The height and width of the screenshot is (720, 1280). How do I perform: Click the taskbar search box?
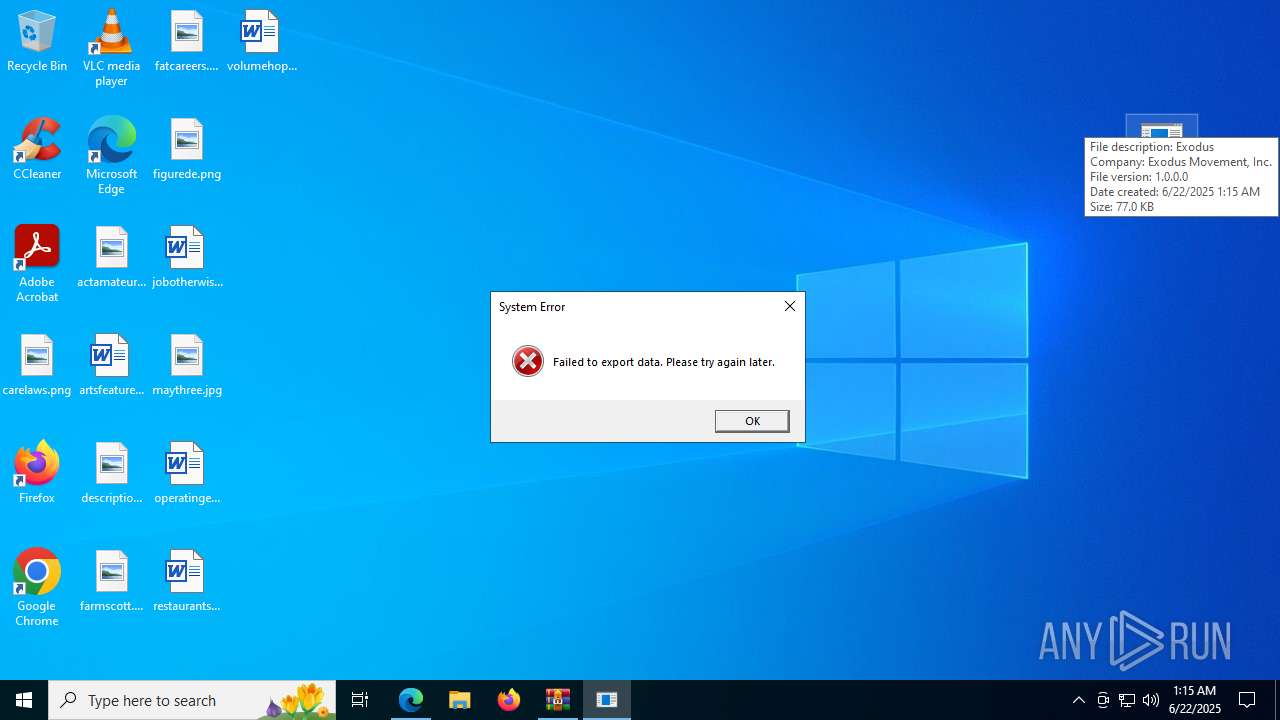[x=192, y=700]
